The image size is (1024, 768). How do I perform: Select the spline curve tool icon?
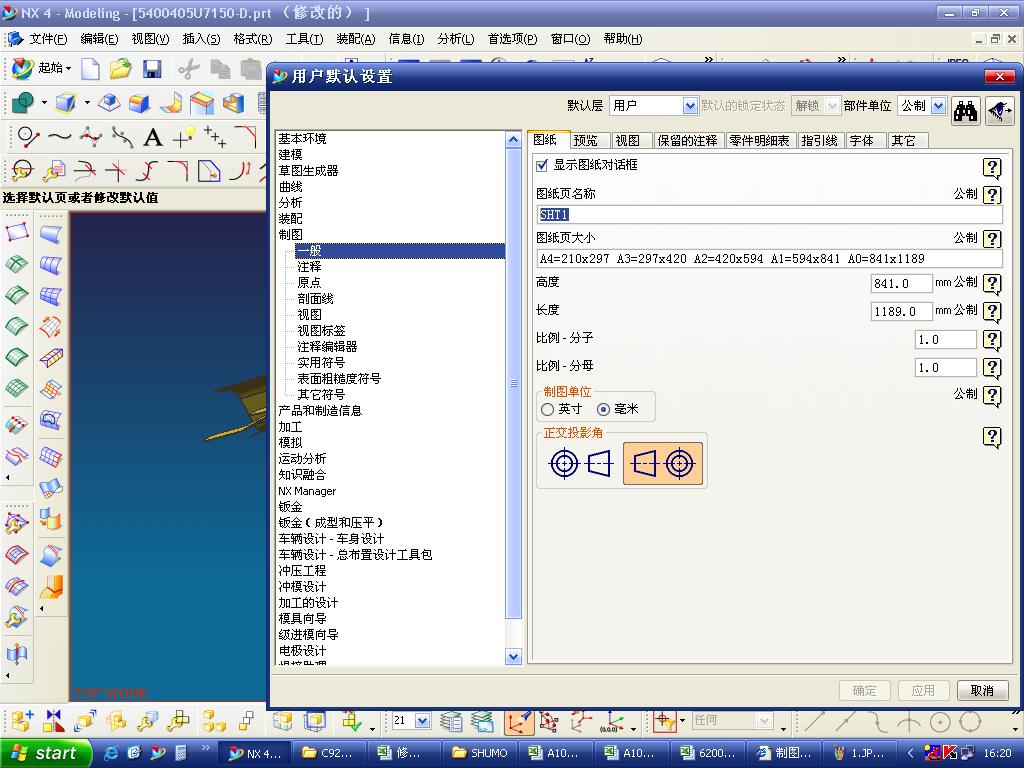click(59, 137)
